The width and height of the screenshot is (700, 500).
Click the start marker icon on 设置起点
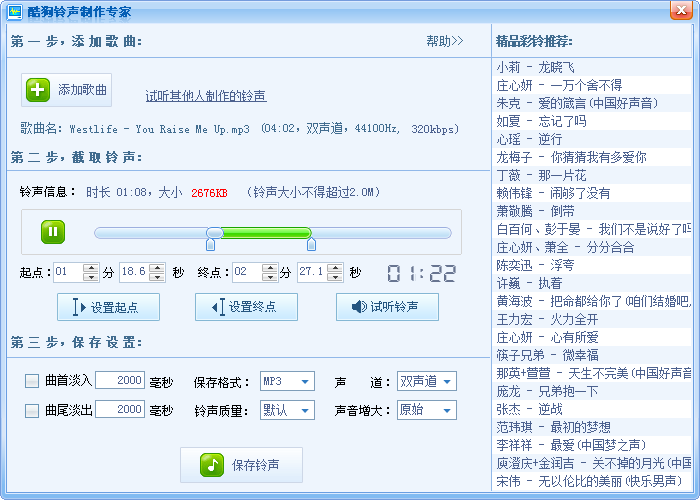[x=79, y=307]
